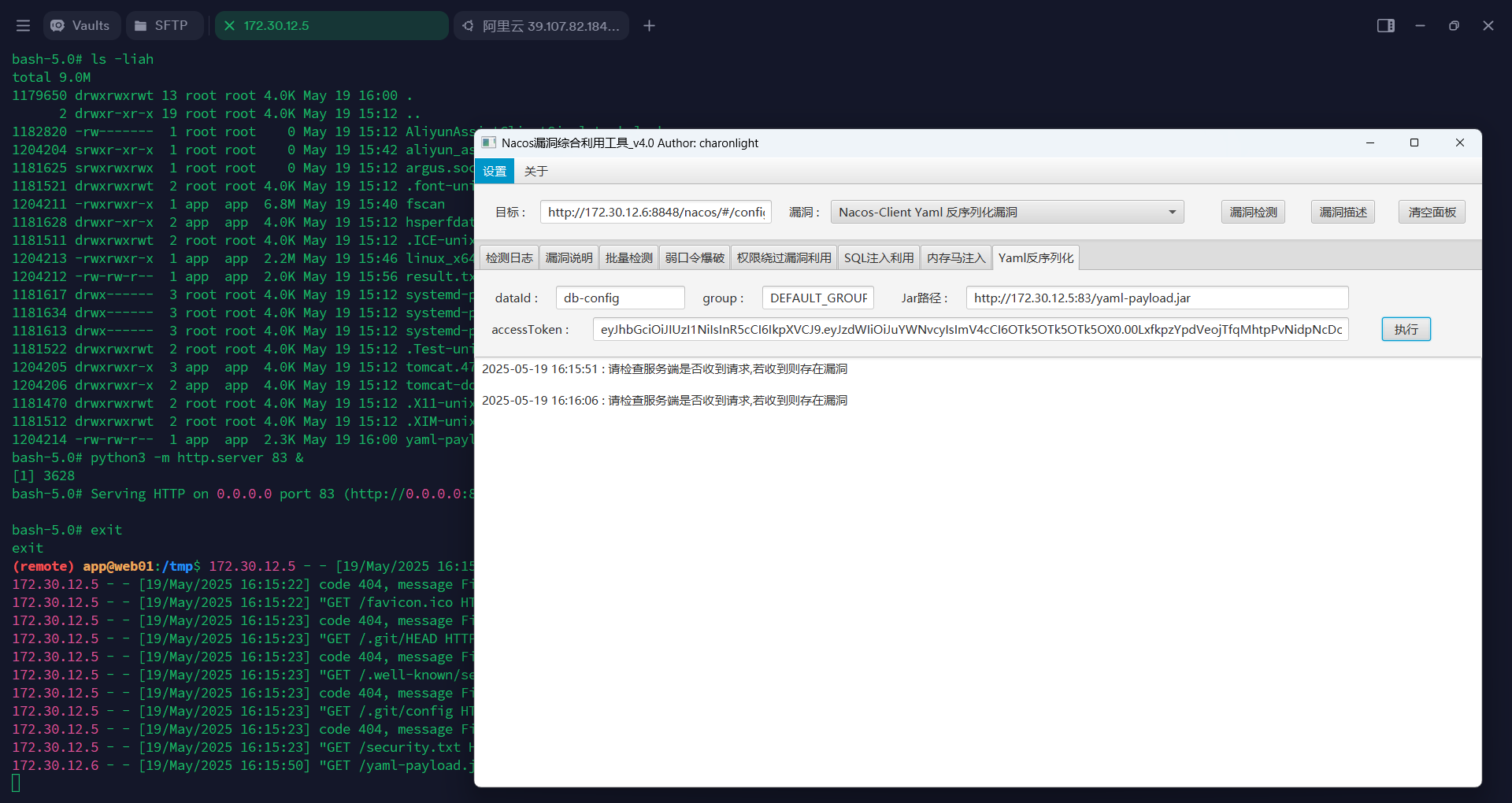Click the 172.30.12.6 yaml-payload request line
1512x803 pixels.
coord(243,765)
